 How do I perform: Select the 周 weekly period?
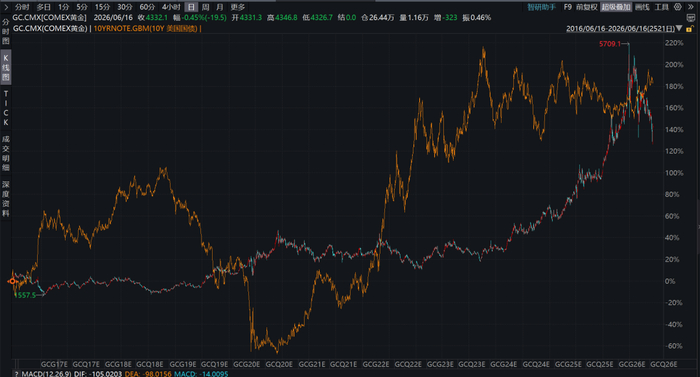pos(205,7)
